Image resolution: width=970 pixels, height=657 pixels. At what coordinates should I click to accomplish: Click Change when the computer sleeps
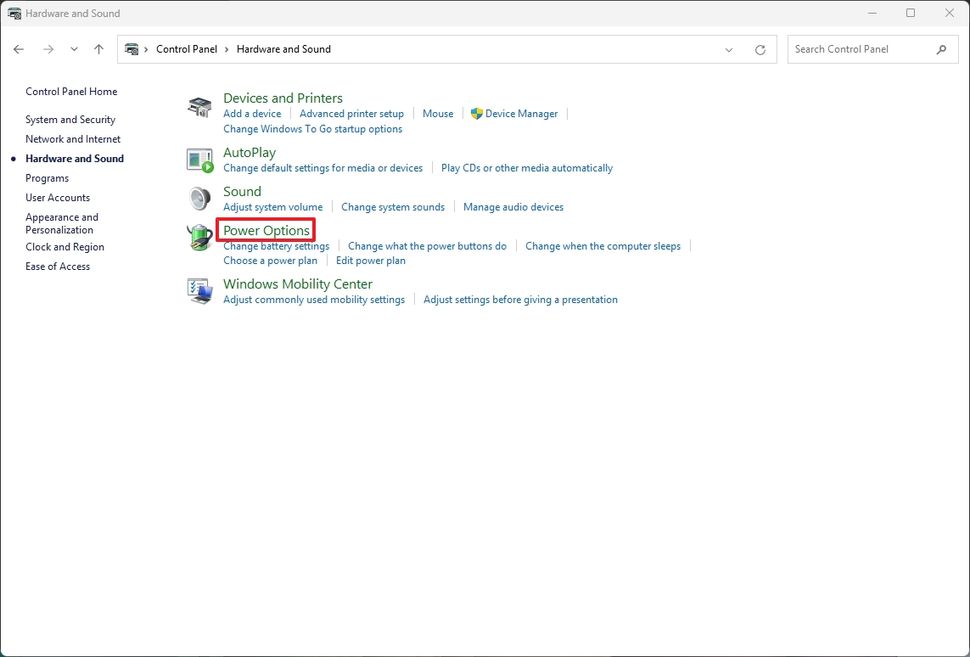click(x=603, y=245)
